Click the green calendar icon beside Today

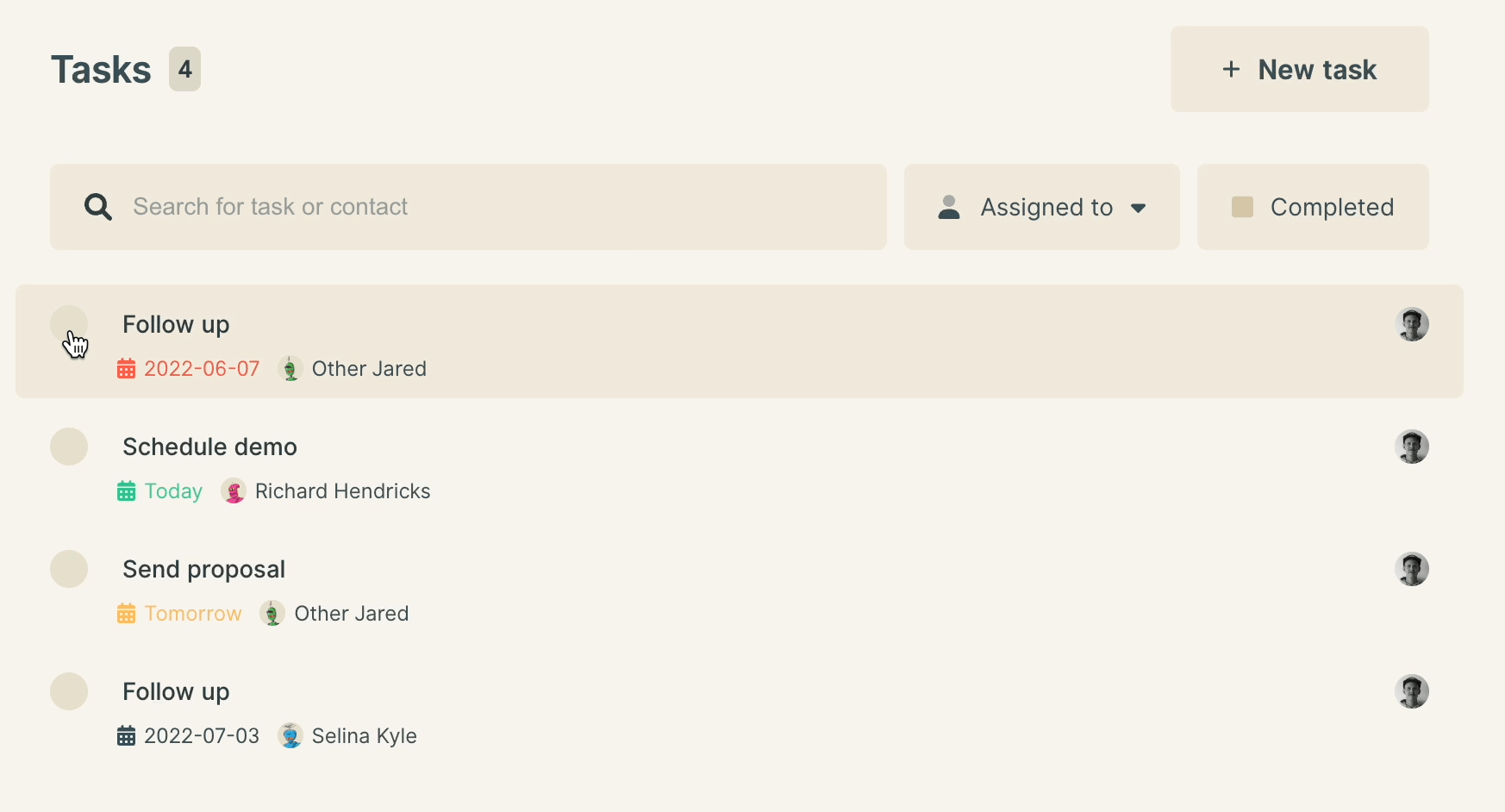126,490
